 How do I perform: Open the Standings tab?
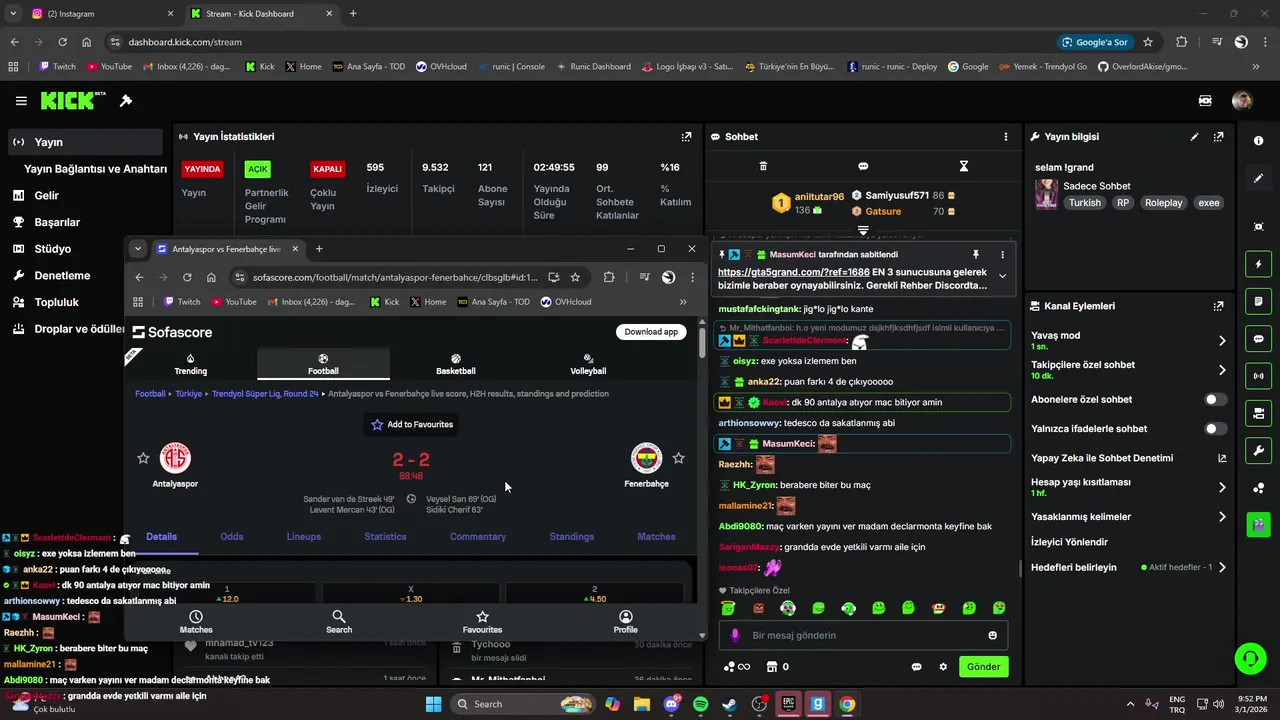coord(572,537)
